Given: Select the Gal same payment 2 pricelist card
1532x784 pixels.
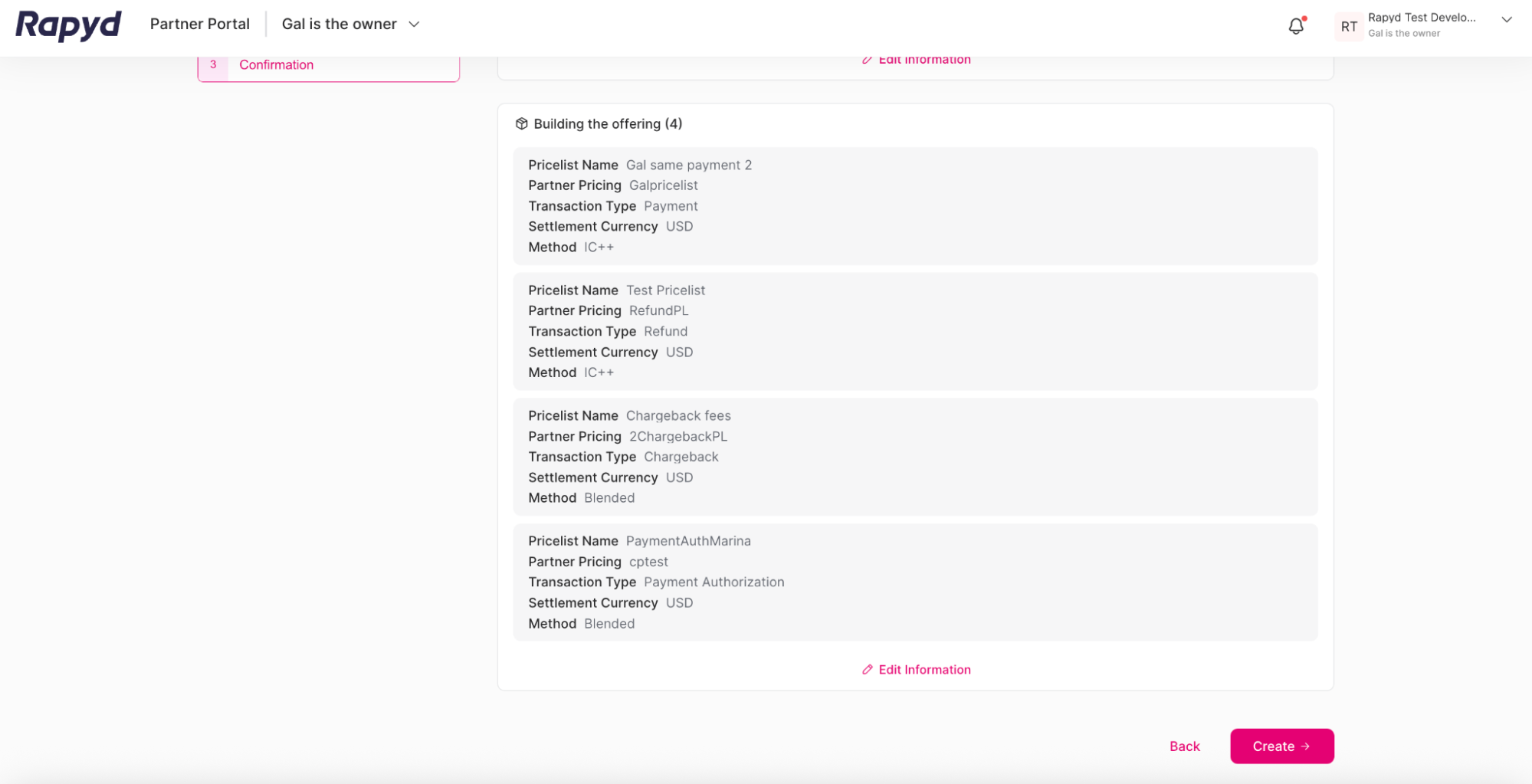Looking at the screenshot, I should pos(914,205).
